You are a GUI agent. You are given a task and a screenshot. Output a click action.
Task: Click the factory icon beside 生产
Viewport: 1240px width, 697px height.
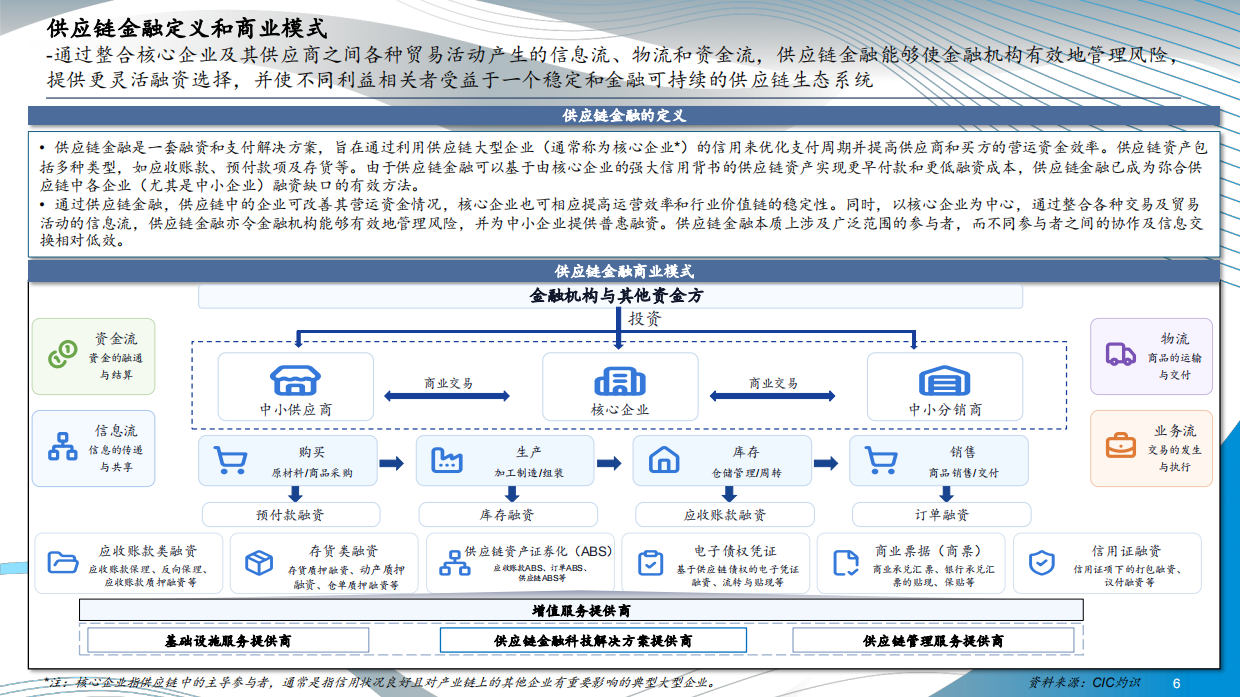(447, 461)
